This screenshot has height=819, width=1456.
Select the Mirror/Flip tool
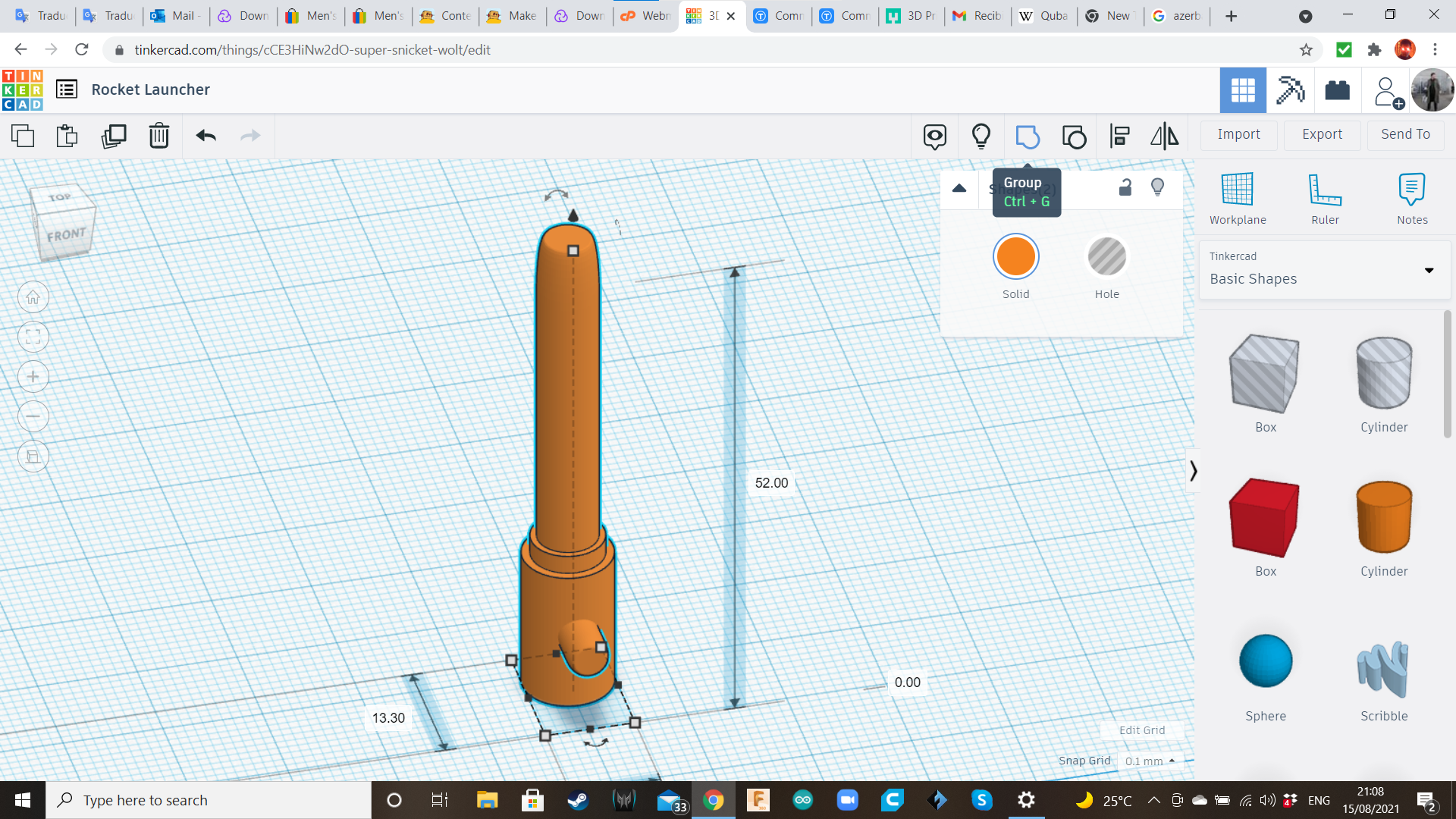point(1164,136)
